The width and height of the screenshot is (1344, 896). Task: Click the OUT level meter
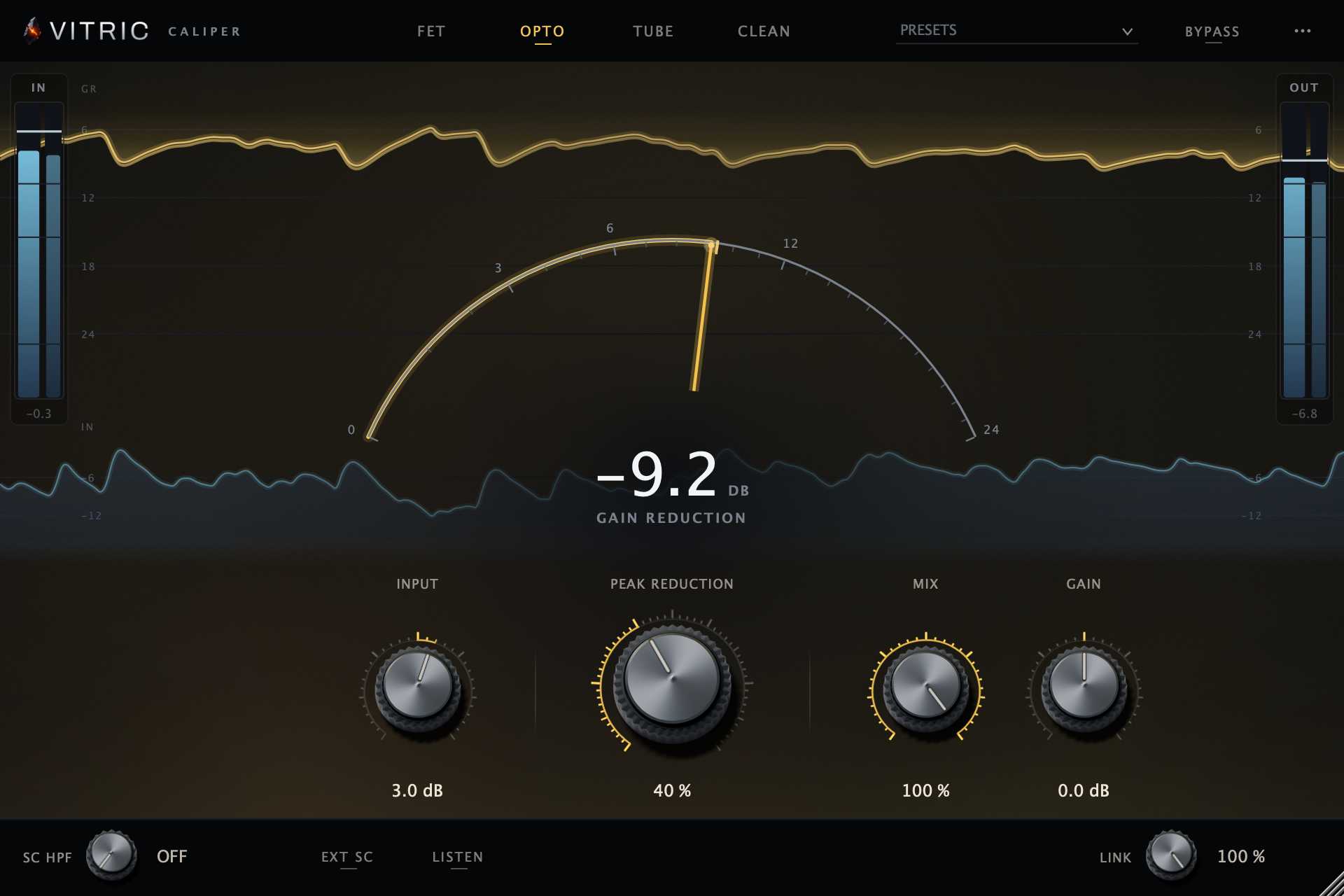(1304, 251)
